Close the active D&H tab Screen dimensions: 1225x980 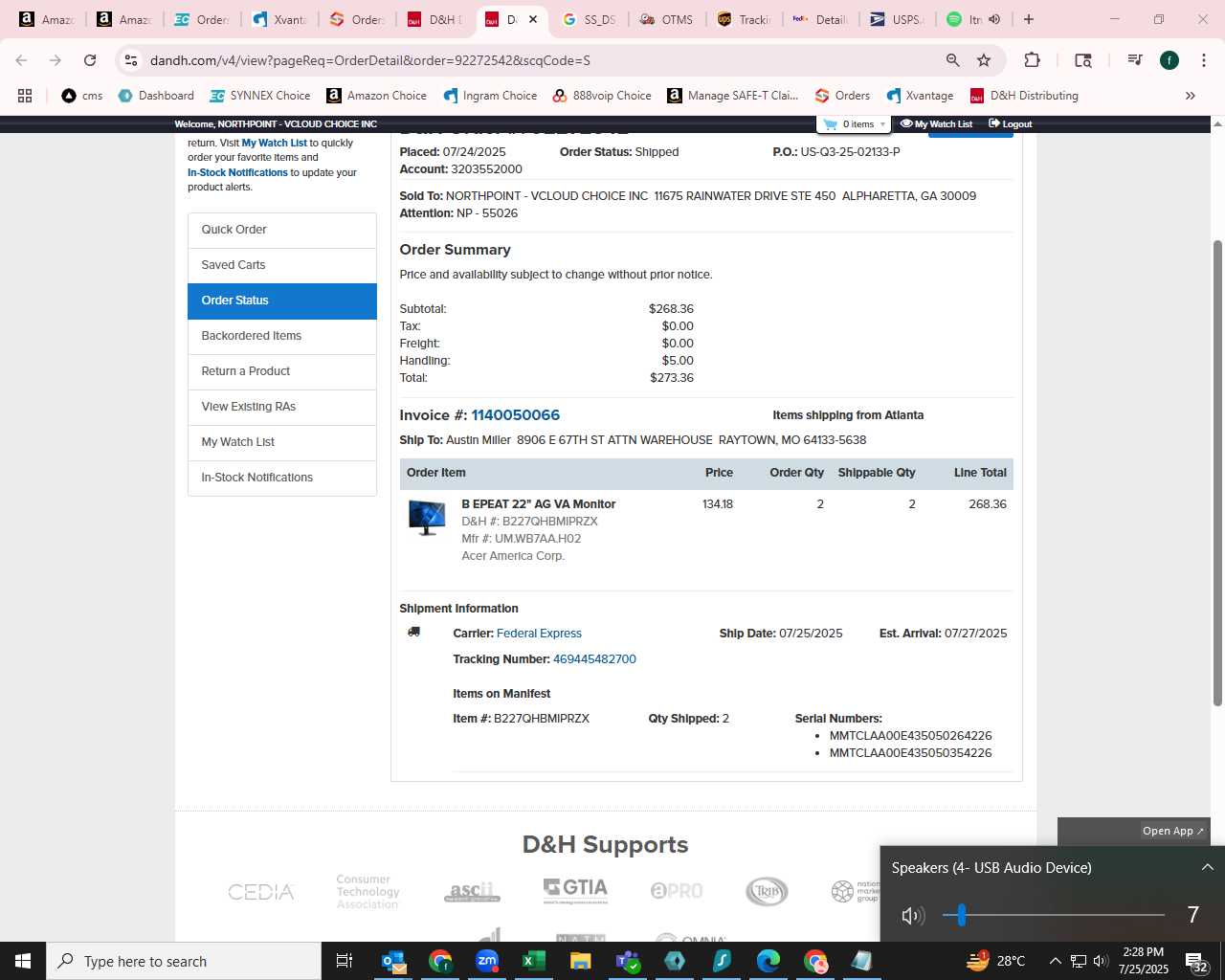pos(533,19)
